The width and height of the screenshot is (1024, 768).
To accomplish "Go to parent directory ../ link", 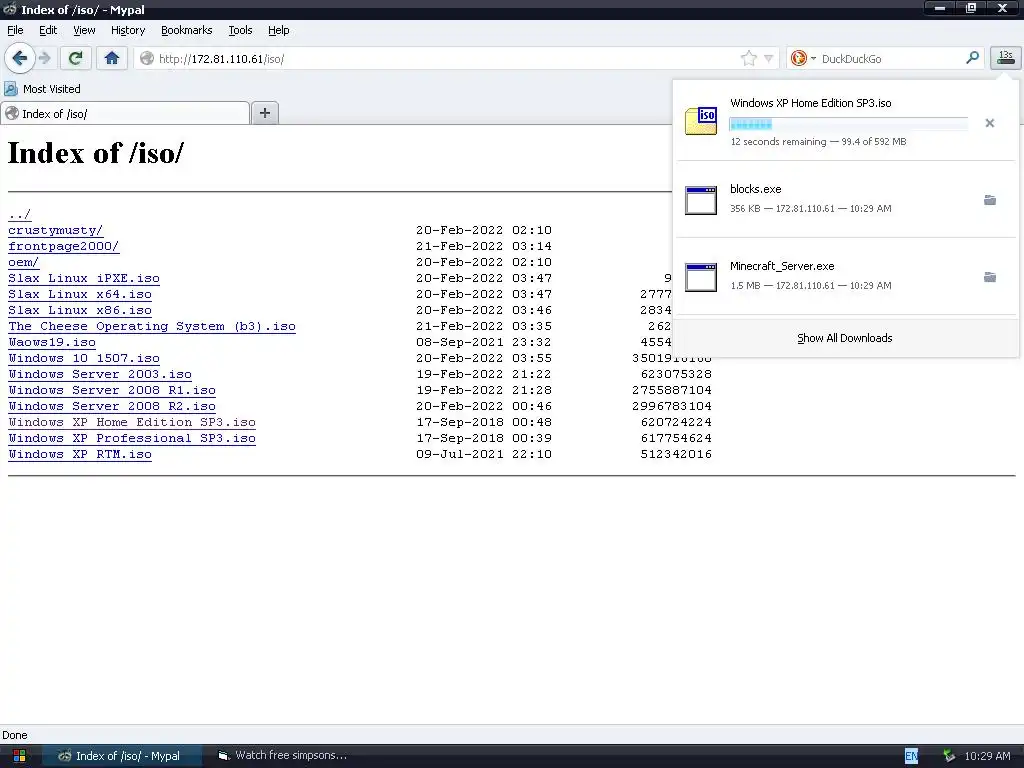I will click(x=20, y=214).
